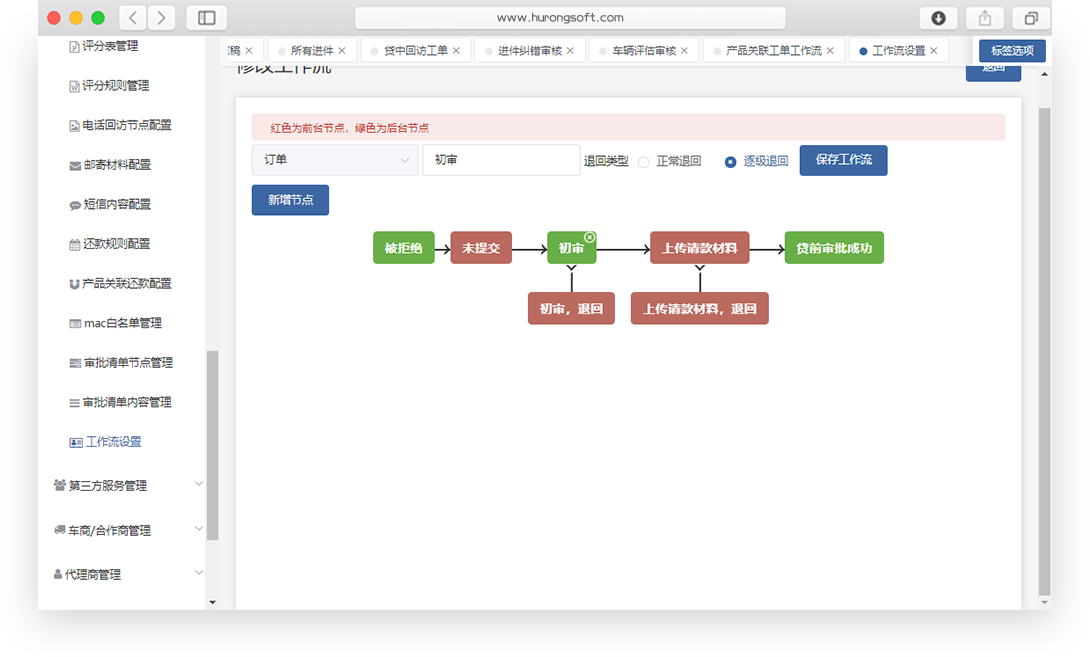Expand the 车商/合作商管理 menu section

tap(127, 530)
